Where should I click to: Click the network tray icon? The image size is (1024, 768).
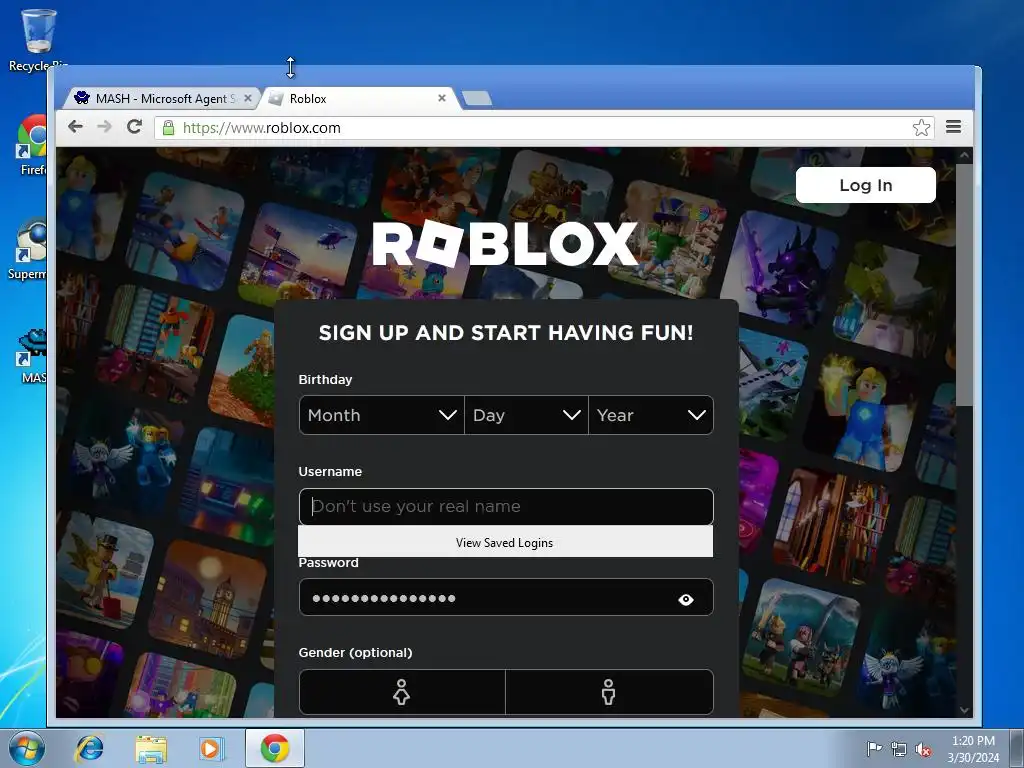pos(899,749)
